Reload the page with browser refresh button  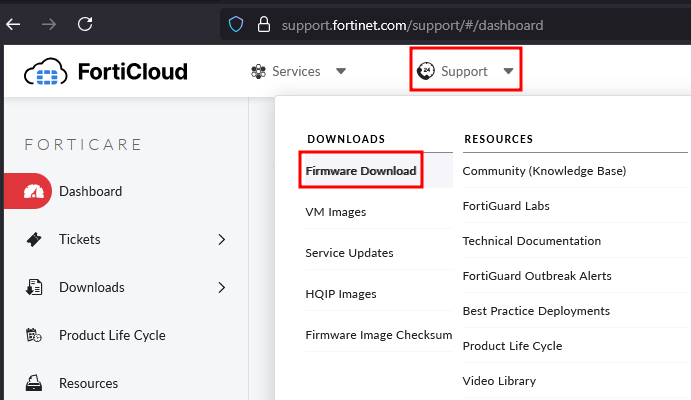pos(85,22)
